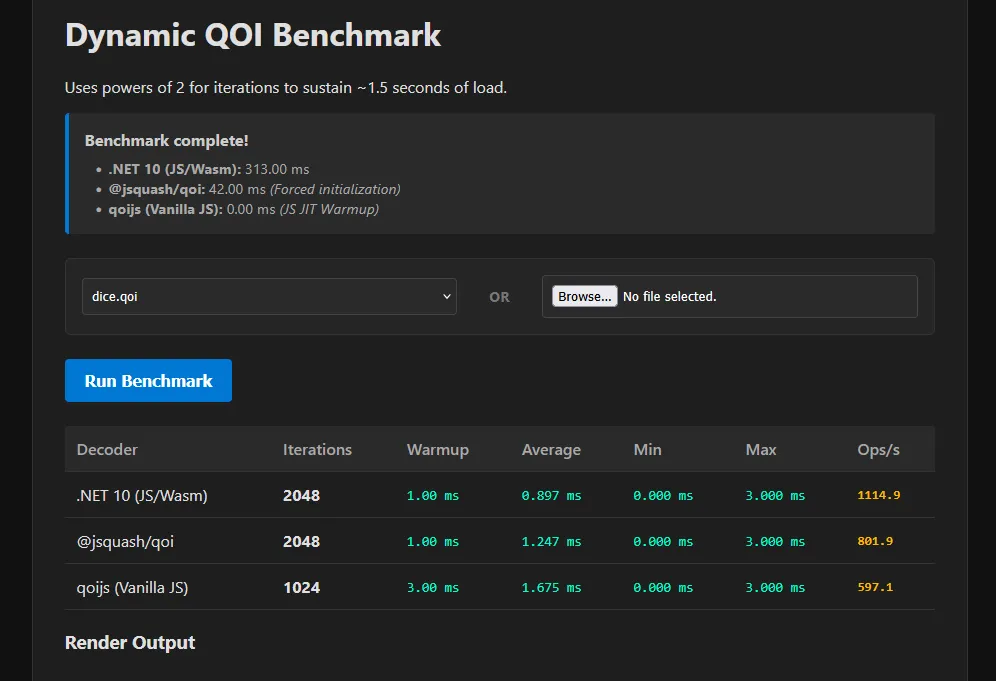Screen dimensions: 996x681
Task: Click the Min column header
Action: pyautogui.click(x=646, y=449)
